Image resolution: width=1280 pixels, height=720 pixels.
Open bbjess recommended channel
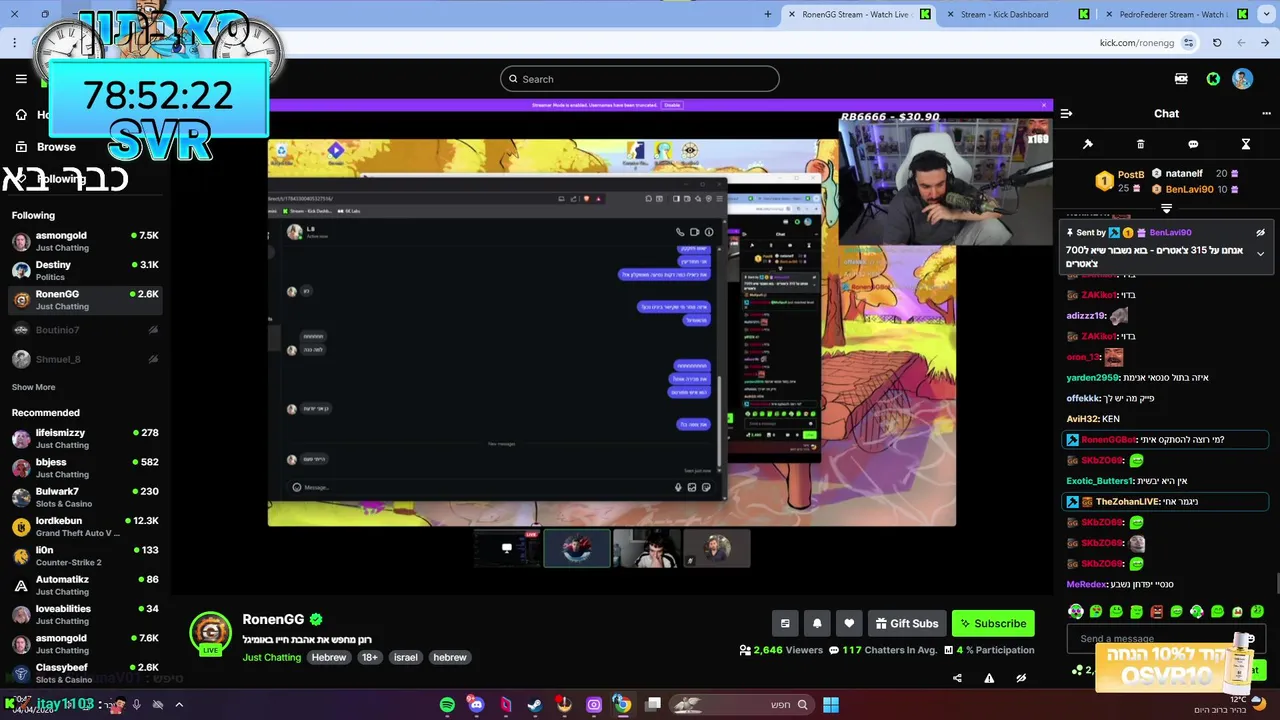click(85, 468)
